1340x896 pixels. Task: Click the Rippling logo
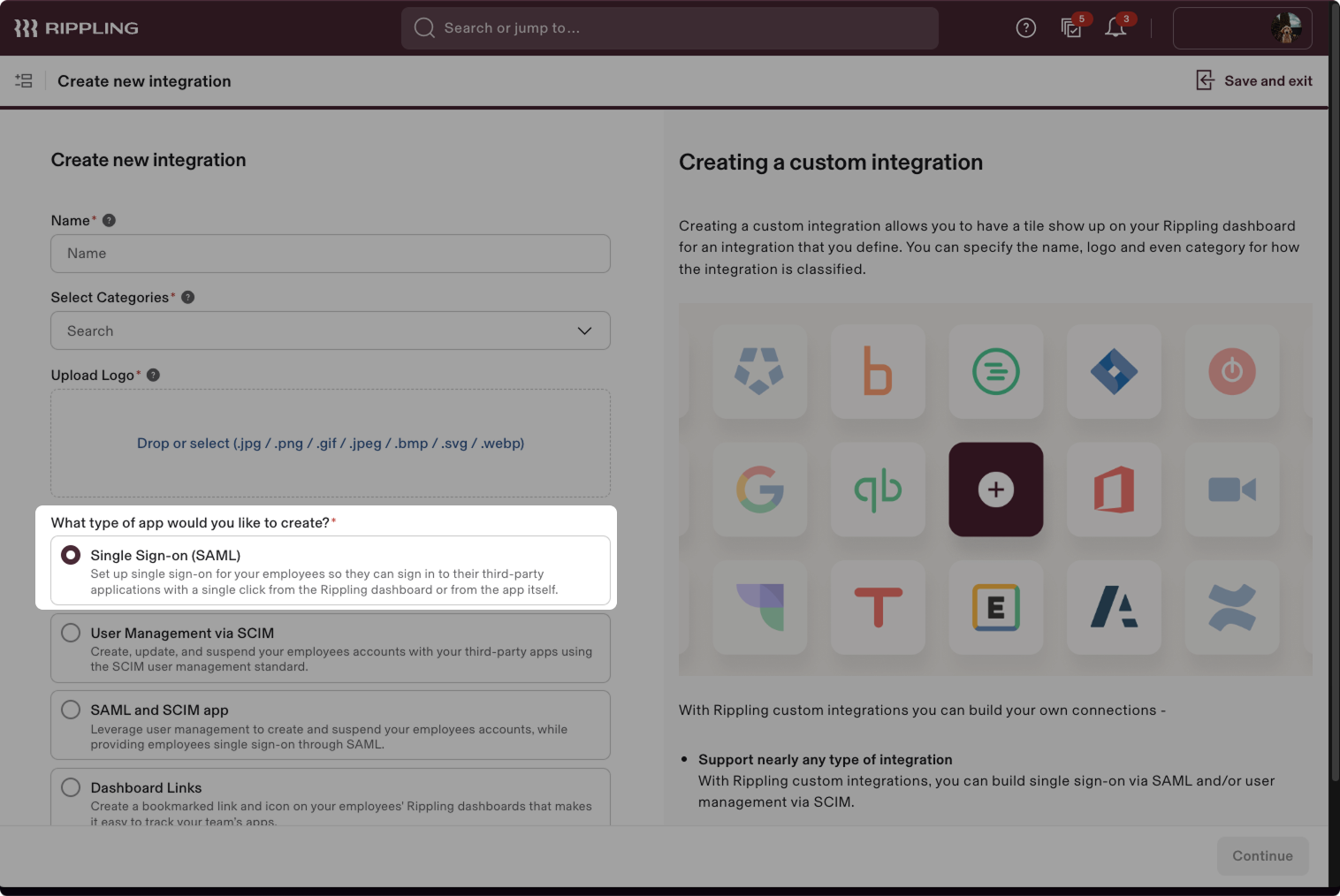coord(76,28)
